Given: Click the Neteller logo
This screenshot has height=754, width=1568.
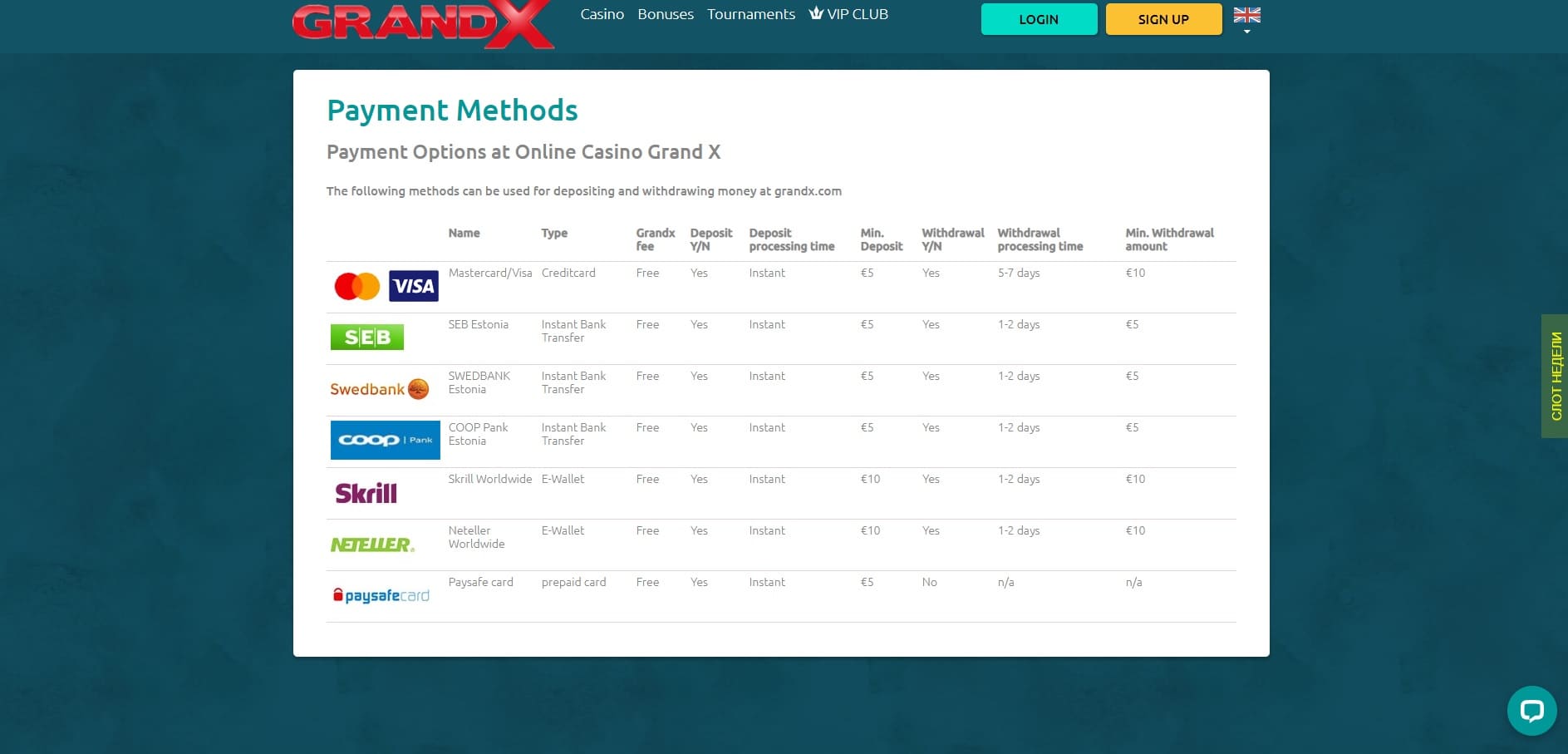Looking at the screenshot, I should pos(372,545).
